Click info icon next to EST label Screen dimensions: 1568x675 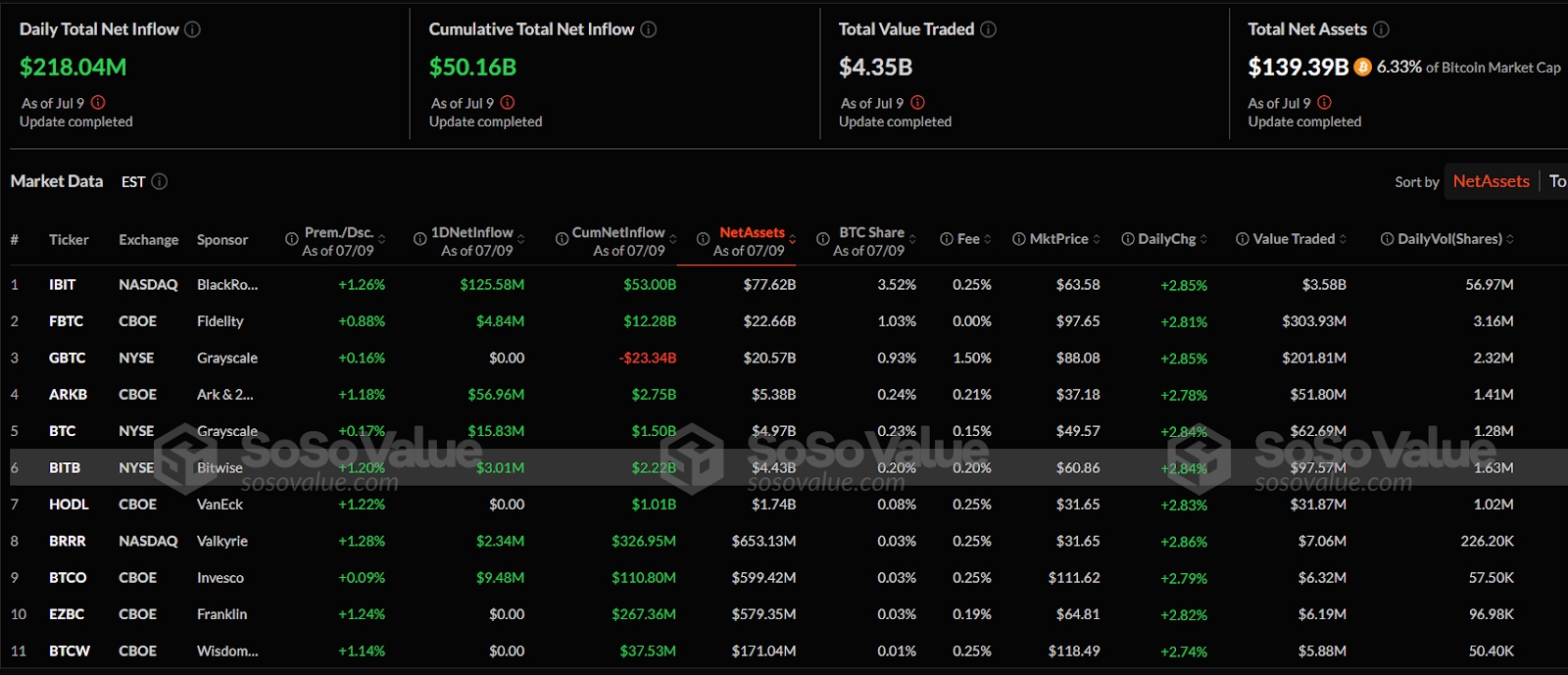(x=160, y=181)
